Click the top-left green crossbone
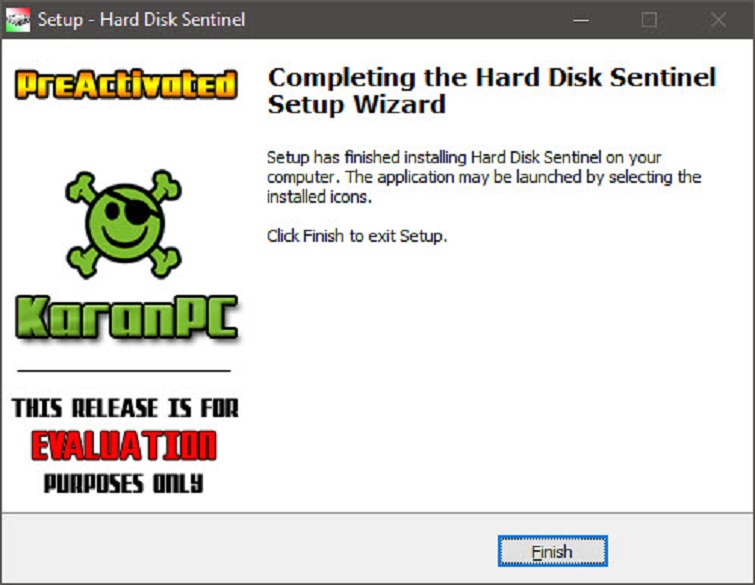The width and height of the screenshot is (755, 585). [x=82, y=187]
